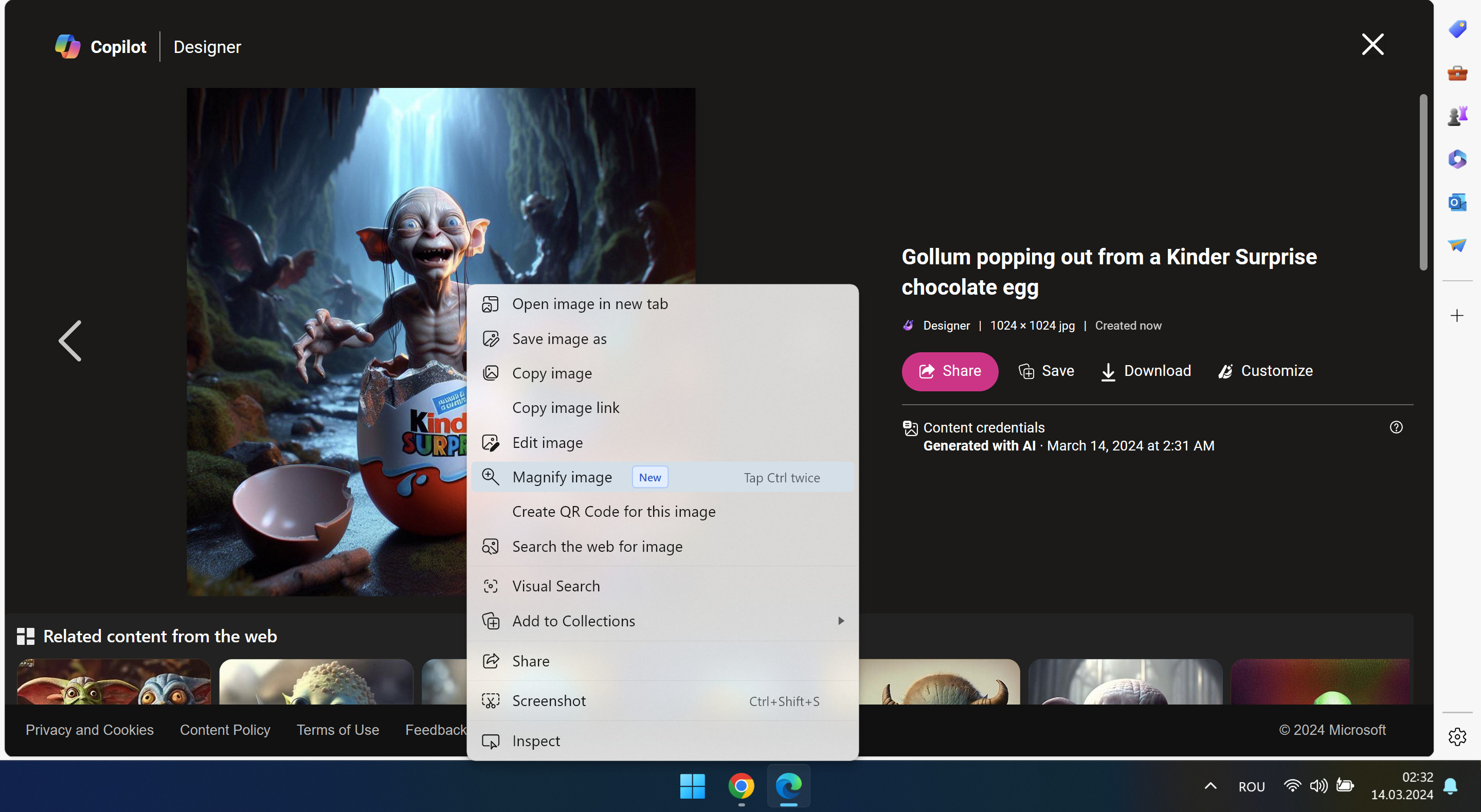
Task: Click Microsoft Edge taskbar icon
Action: (788, 786)
